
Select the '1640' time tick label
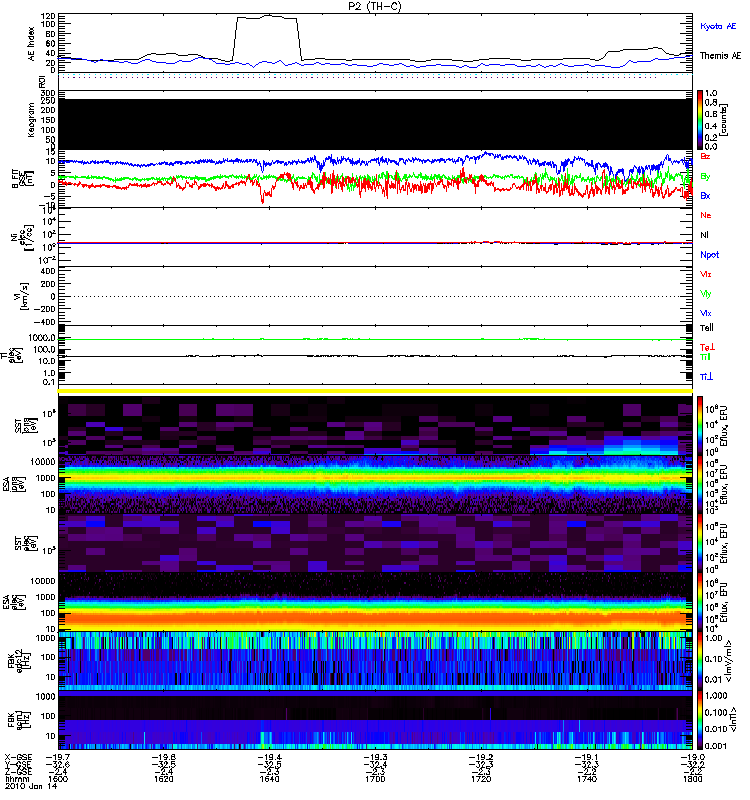tap(269, 779)
